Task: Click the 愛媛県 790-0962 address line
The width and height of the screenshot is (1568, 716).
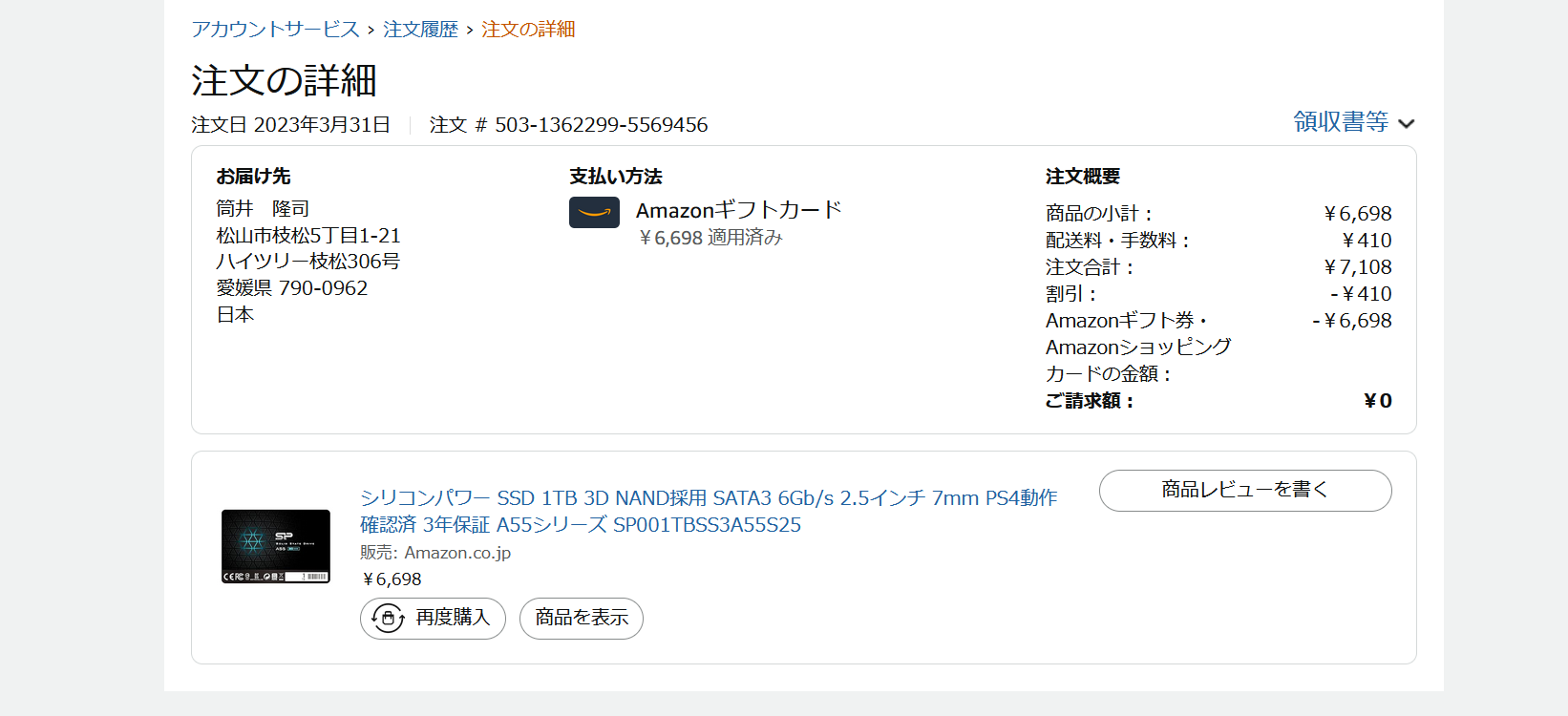Action: point(292,288)
